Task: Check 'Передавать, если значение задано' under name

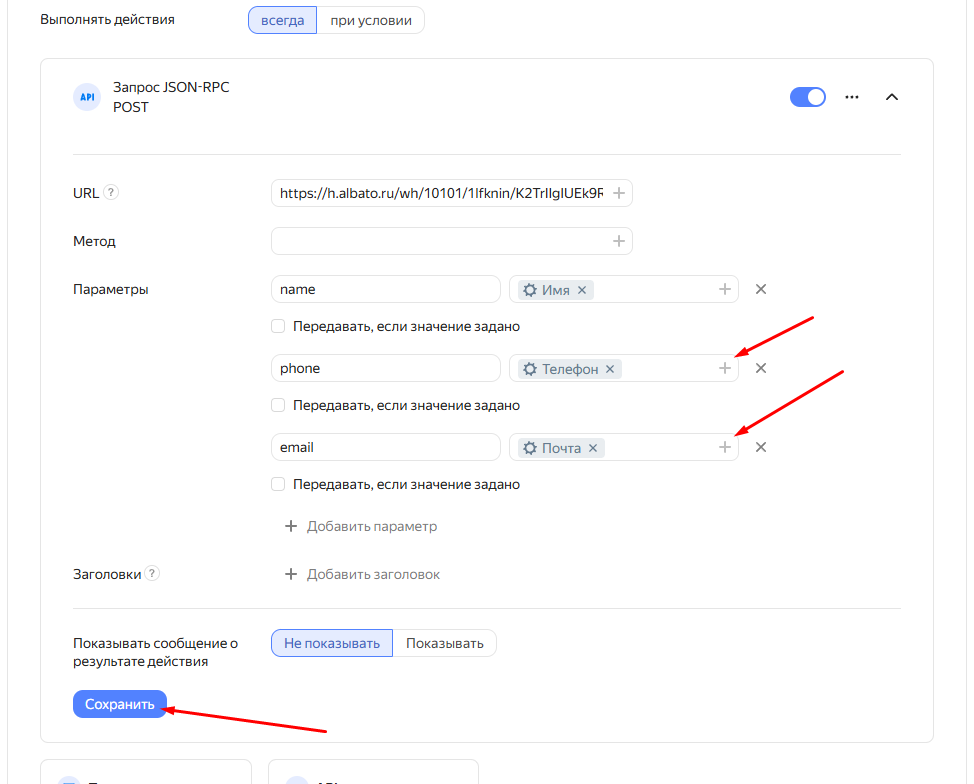Action: click(x=279, y=327)
